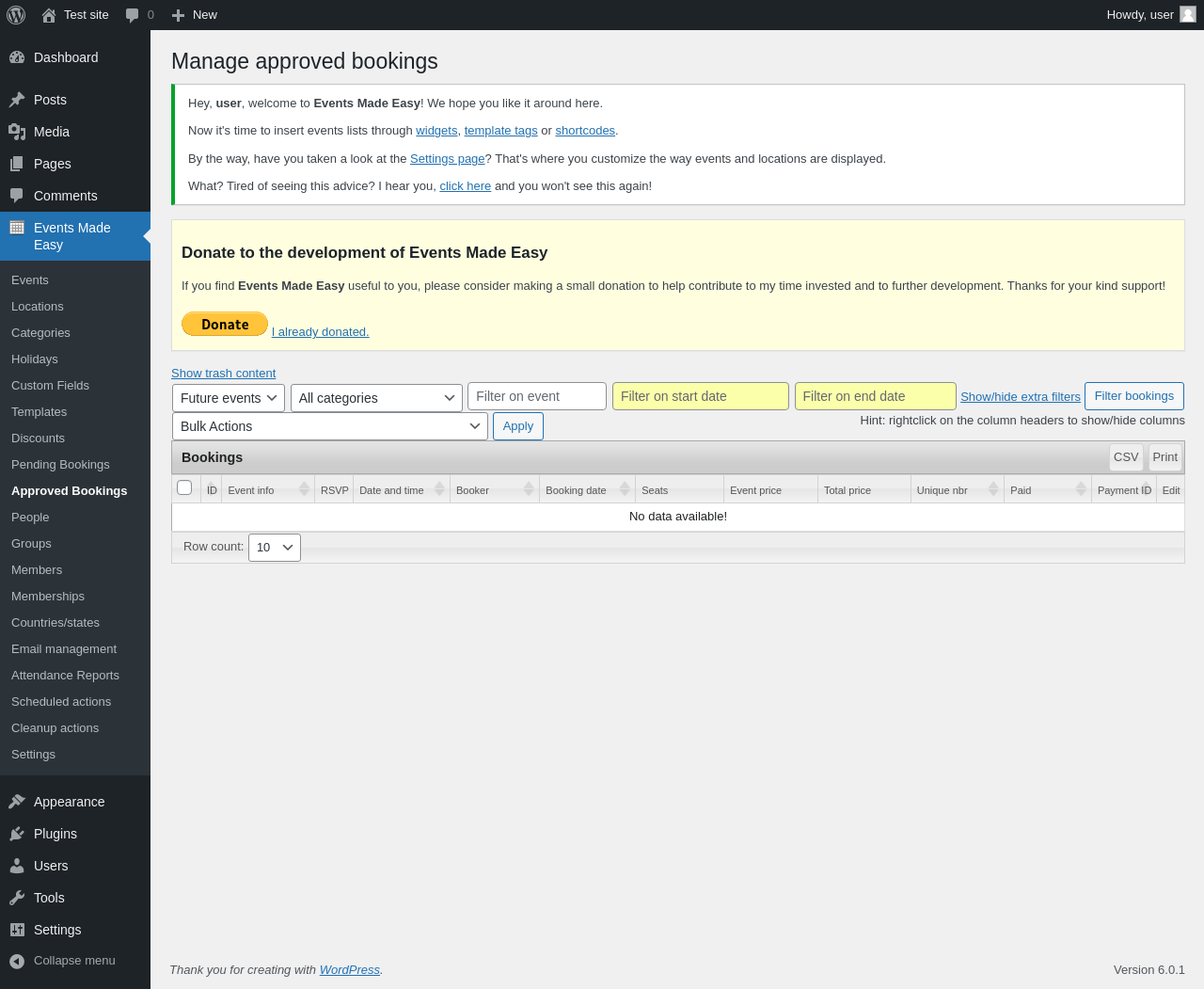Click the Pages icon in sidebar
The width and height of the screenshot is (1204, 989).
pos(17,164)
